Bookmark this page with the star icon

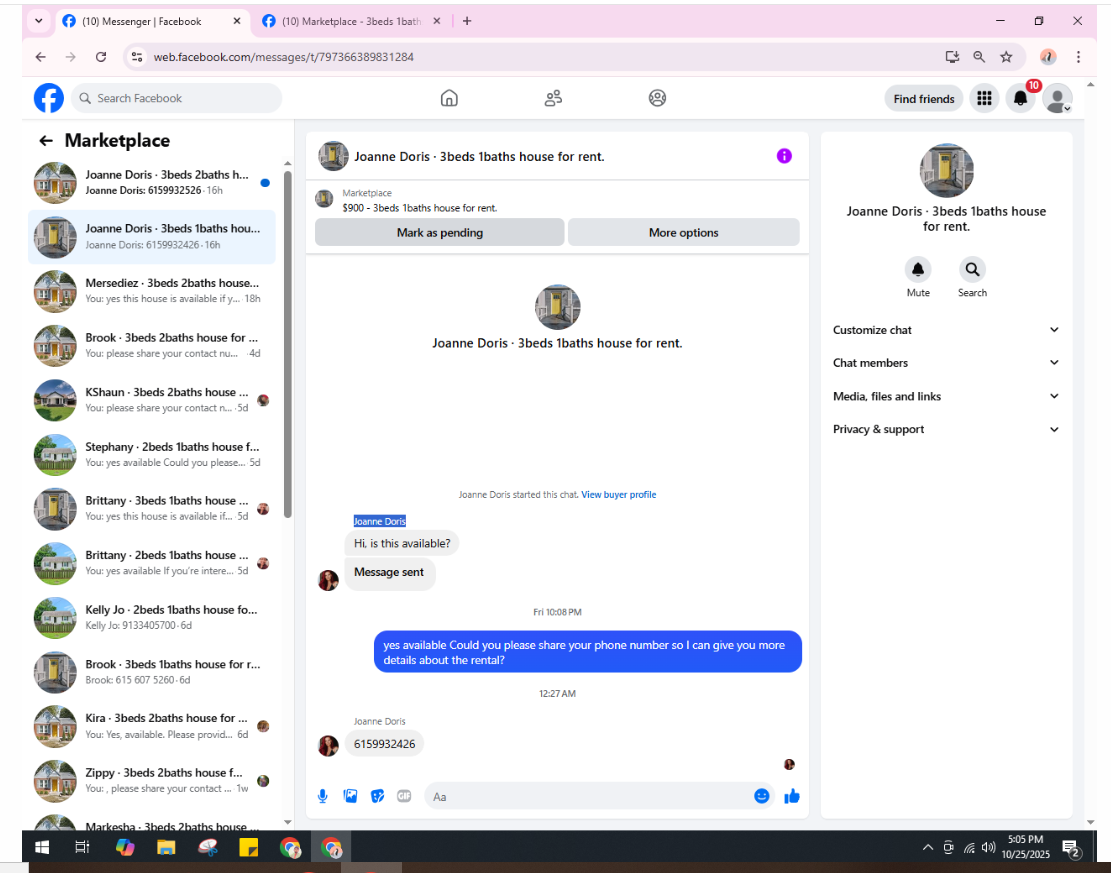[1006, 57]
